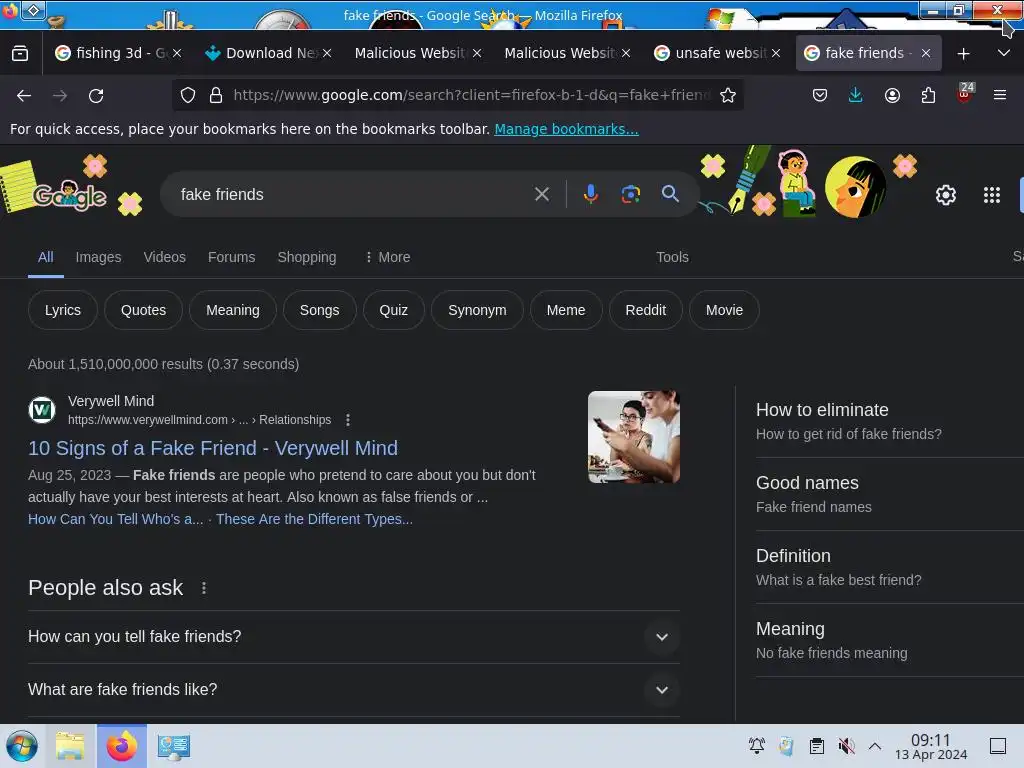Screen dimensions: 1024x768
Task: Open the list all tabs dropdown arrow
Action: [x=1004, y=54]
